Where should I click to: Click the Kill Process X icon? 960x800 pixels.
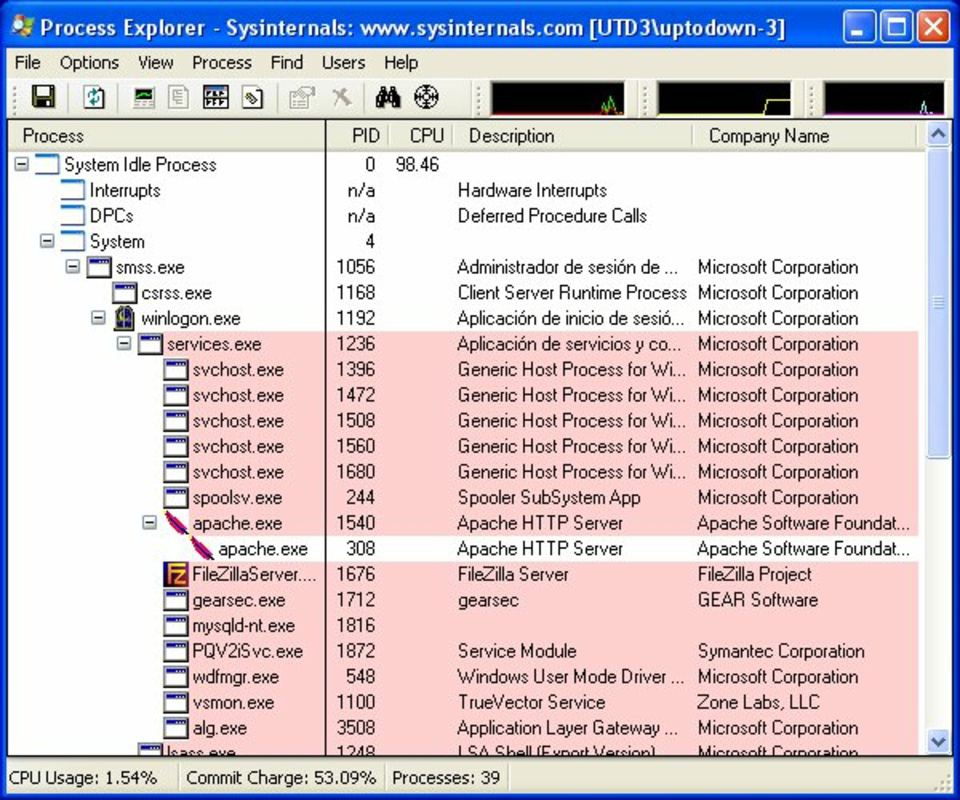(x=342, y=97)
